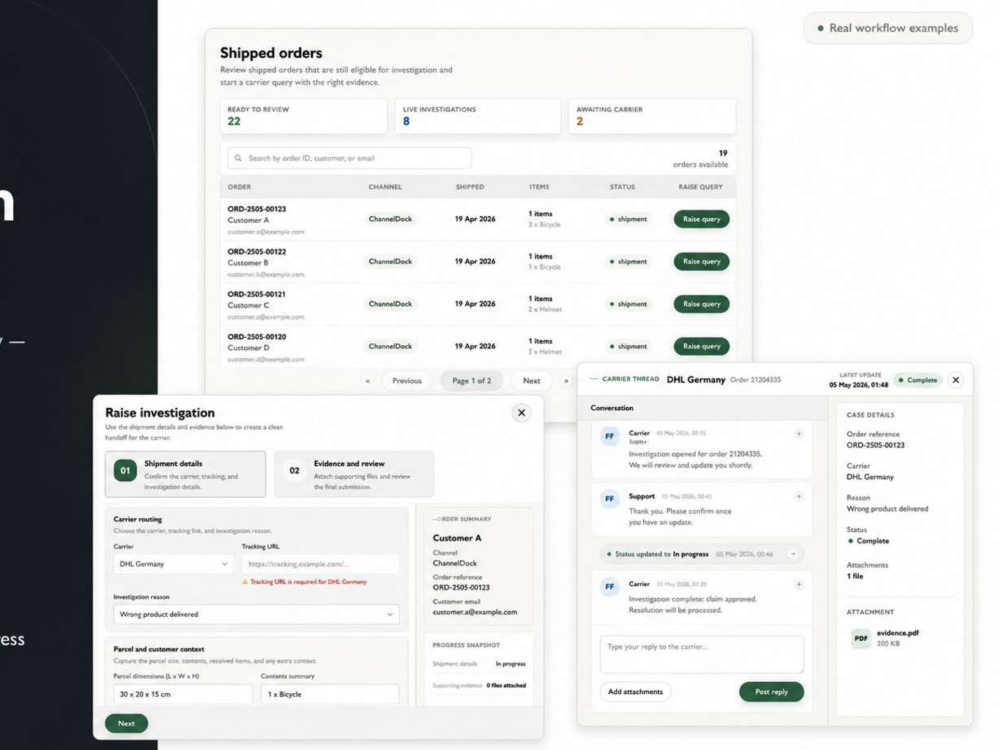Screen dimensions: 1000x750
Task: Click Raise query for ORD-2505-00120
Action: [x=701, y=346]
